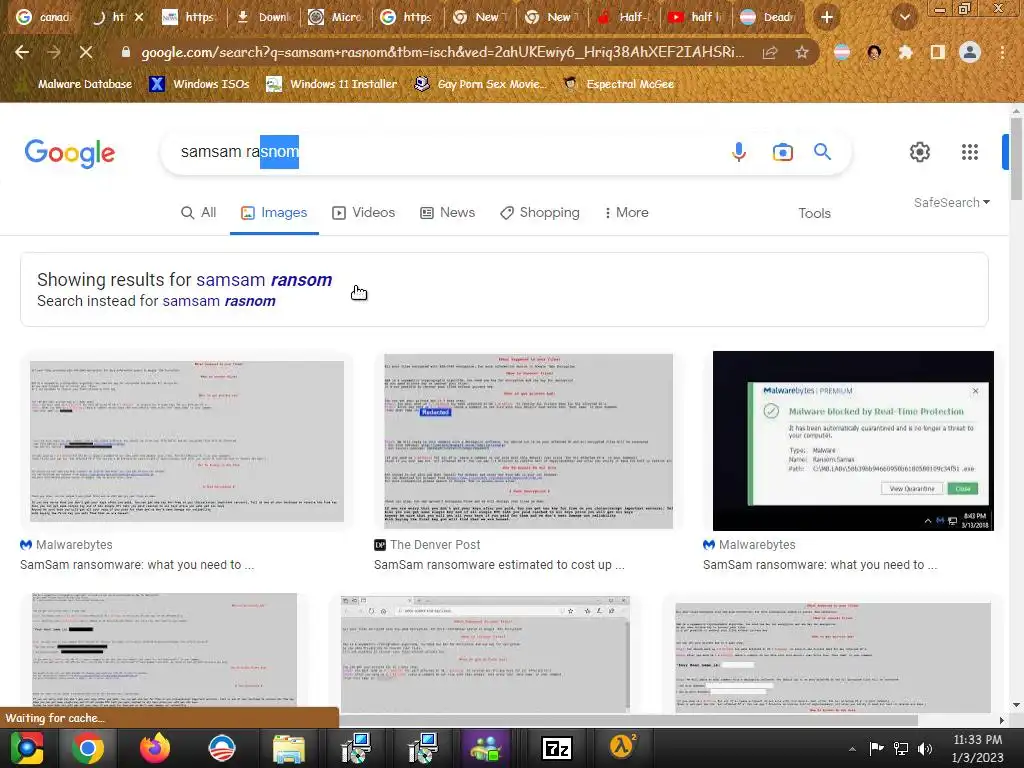This screenshot has width=1024, height=768.
Task: Open the Chrome extensions puzzle icon
Action: pyautogui.click(x=905, y=52)
